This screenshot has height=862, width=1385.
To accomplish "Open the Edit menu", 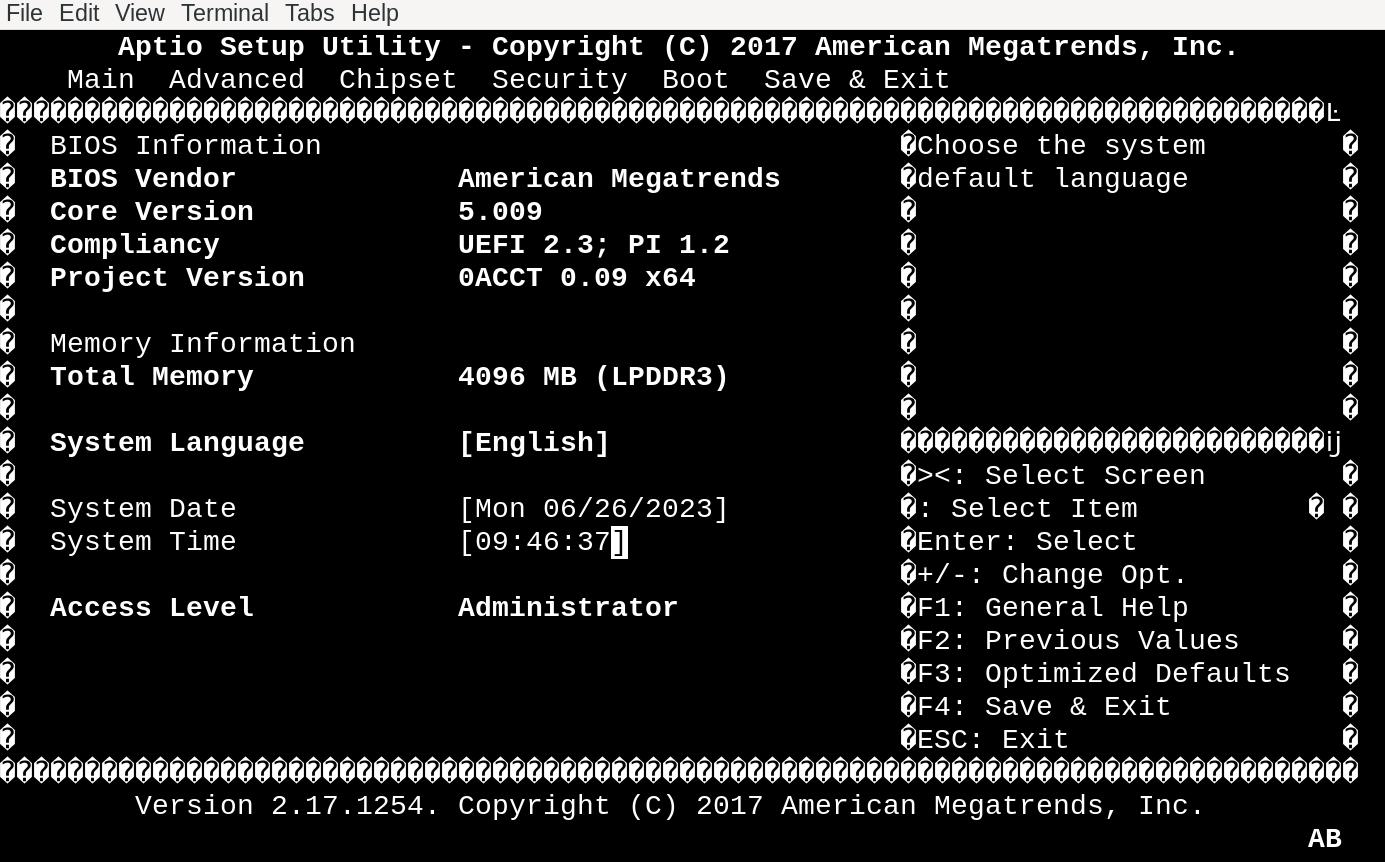I will 79,13.
